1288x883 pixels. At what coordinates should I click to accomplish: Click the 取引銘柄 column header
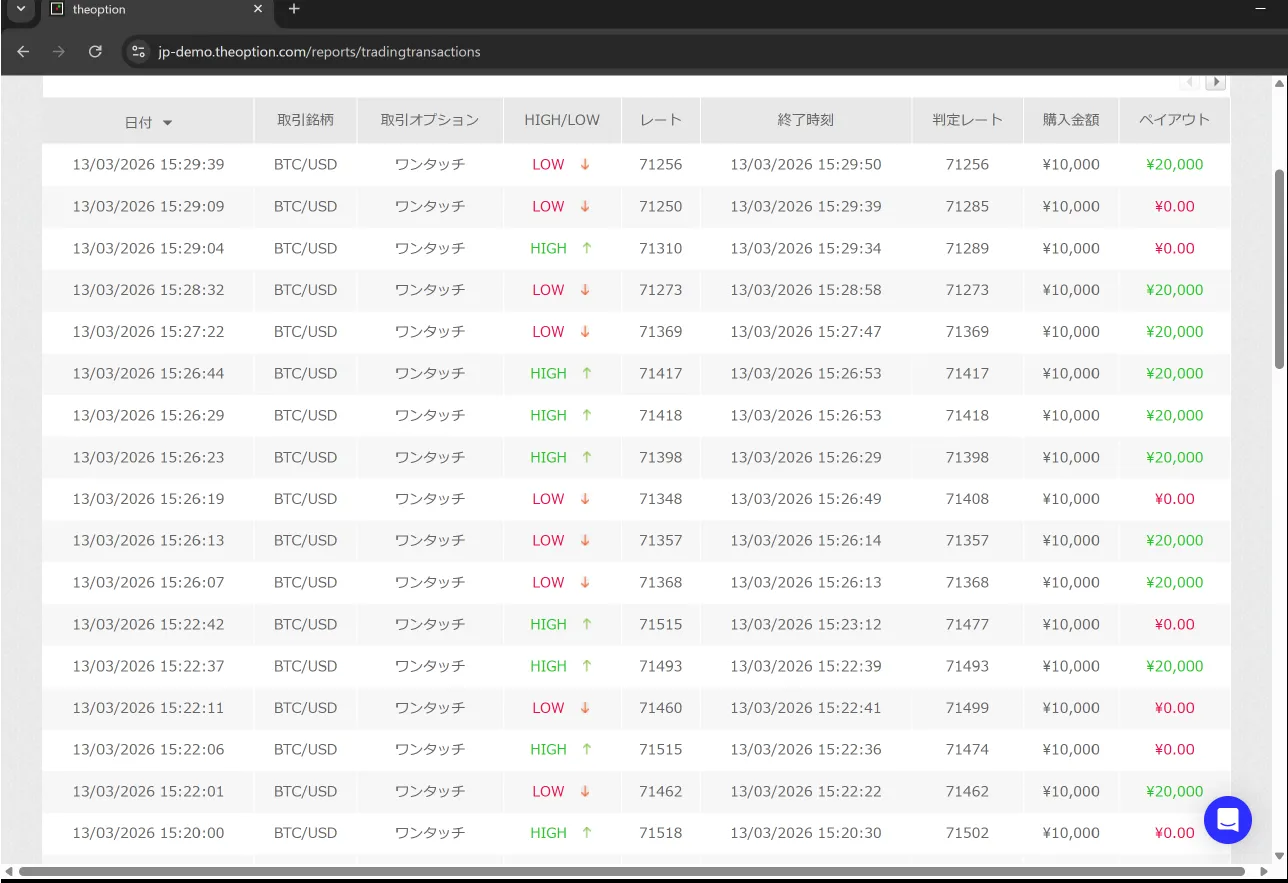tap(305, 120)
